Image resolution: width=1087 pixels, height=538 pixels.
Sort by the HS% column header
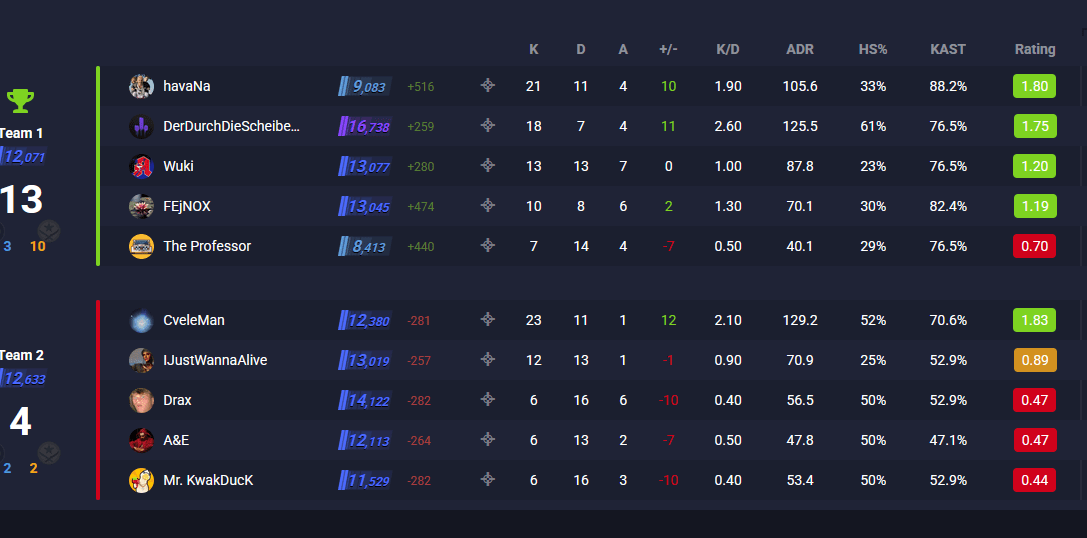(x=873, y=49)
